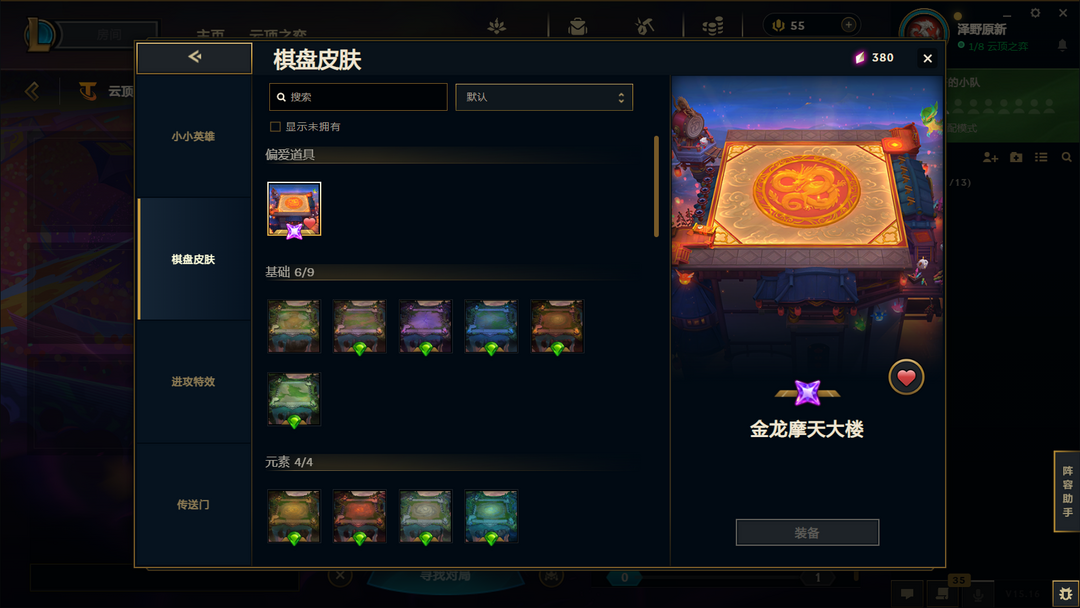Open the 阵容助手 side panel
Image resolution: width=1080 pixels, height=608 pixels.
(1067, 492)
